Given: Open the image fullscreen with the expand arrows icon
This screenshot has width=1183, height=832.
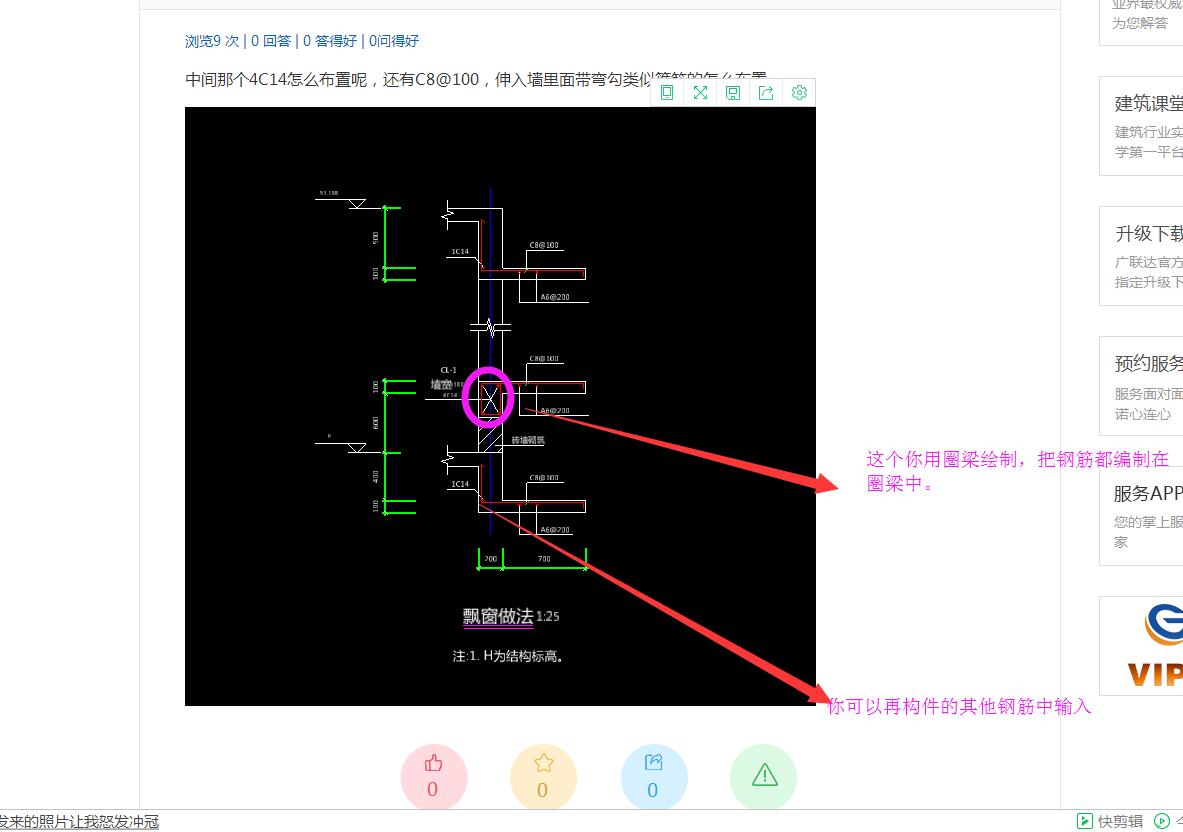Looking at the screenshot, I should point(700,93).
